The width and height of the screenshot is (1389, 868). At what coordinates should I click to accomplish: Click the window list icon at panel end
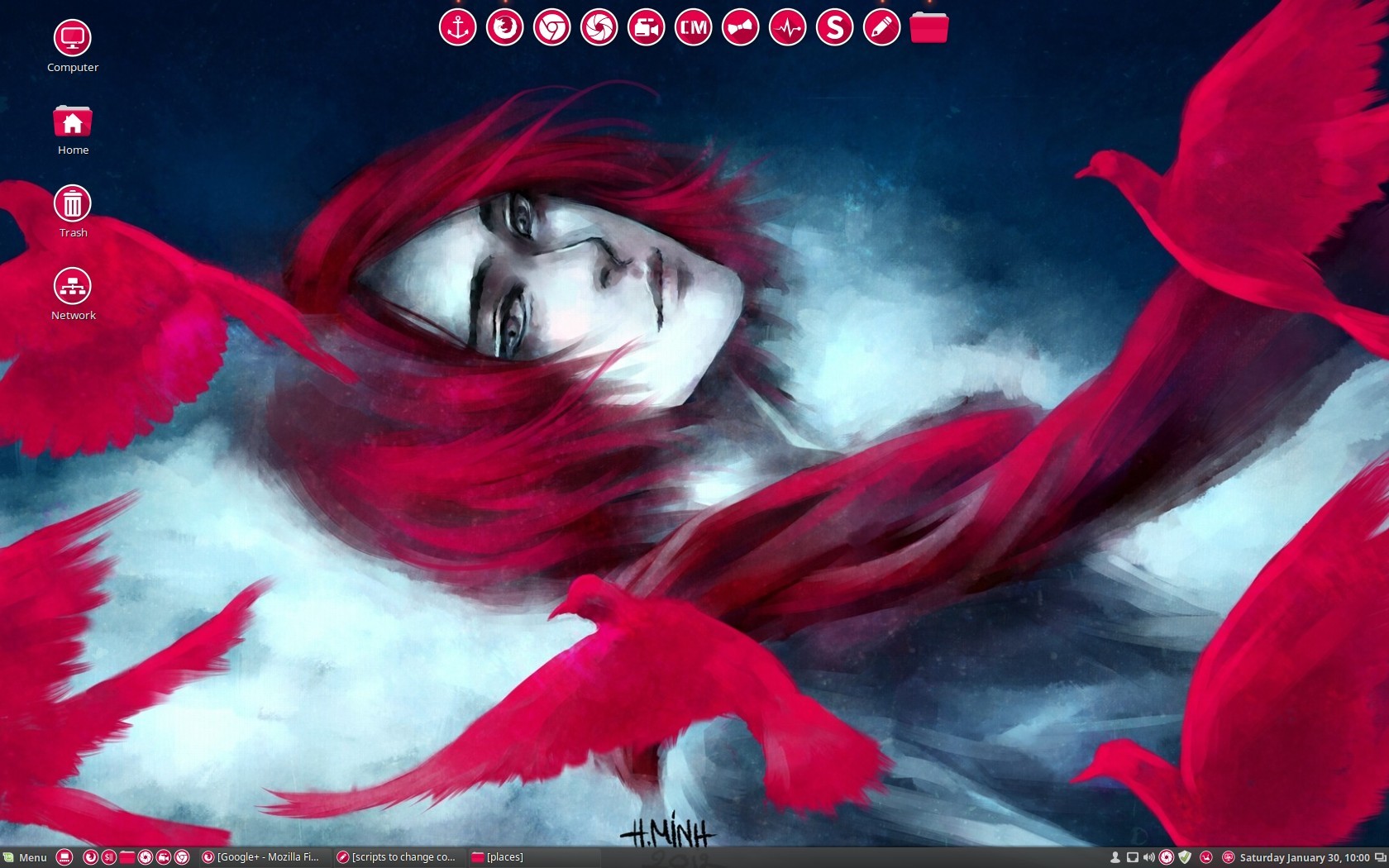[1380, 857]
